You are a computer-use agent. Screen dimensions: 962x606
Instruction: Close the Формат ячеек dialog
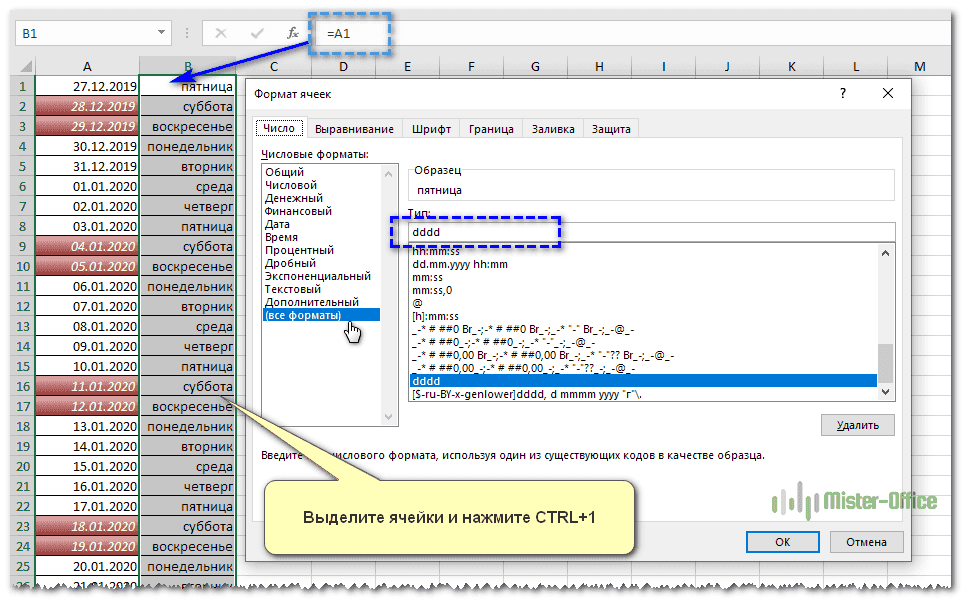pyautogui.click(x=887, y=93)
